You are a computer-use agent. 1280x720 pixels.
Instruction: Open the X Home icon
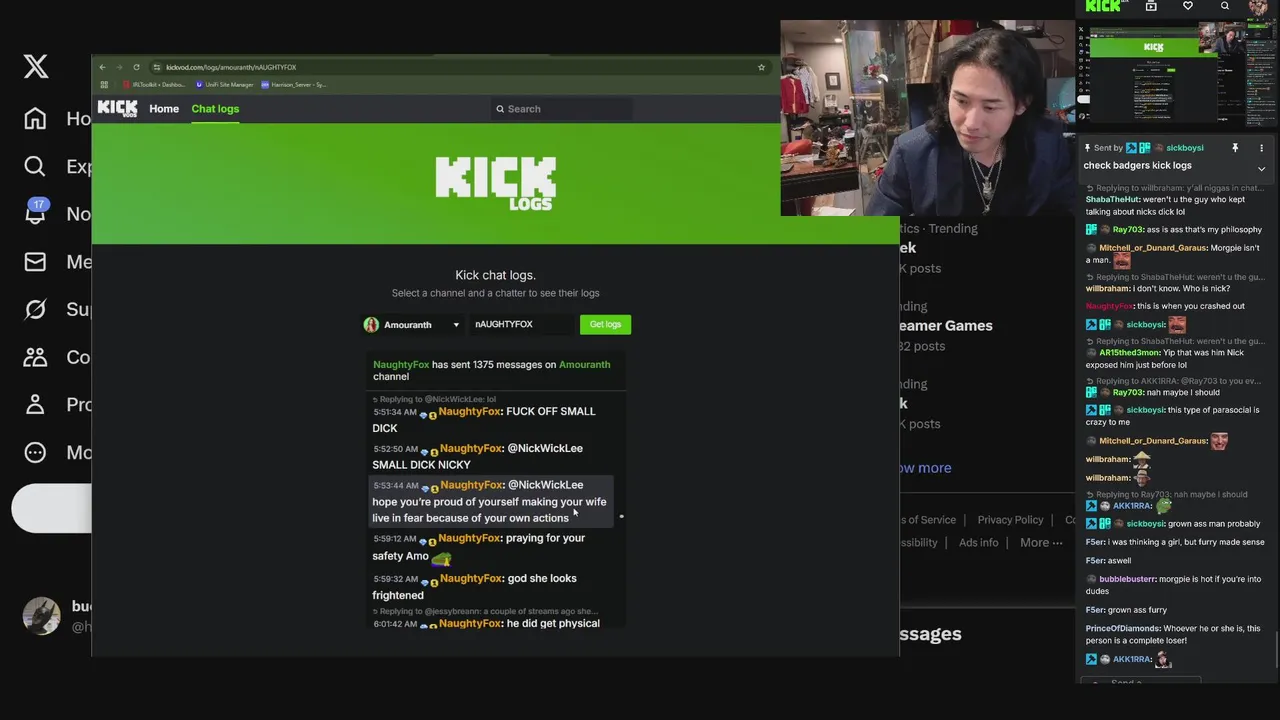pyautogui.click(x=35, y=118)
